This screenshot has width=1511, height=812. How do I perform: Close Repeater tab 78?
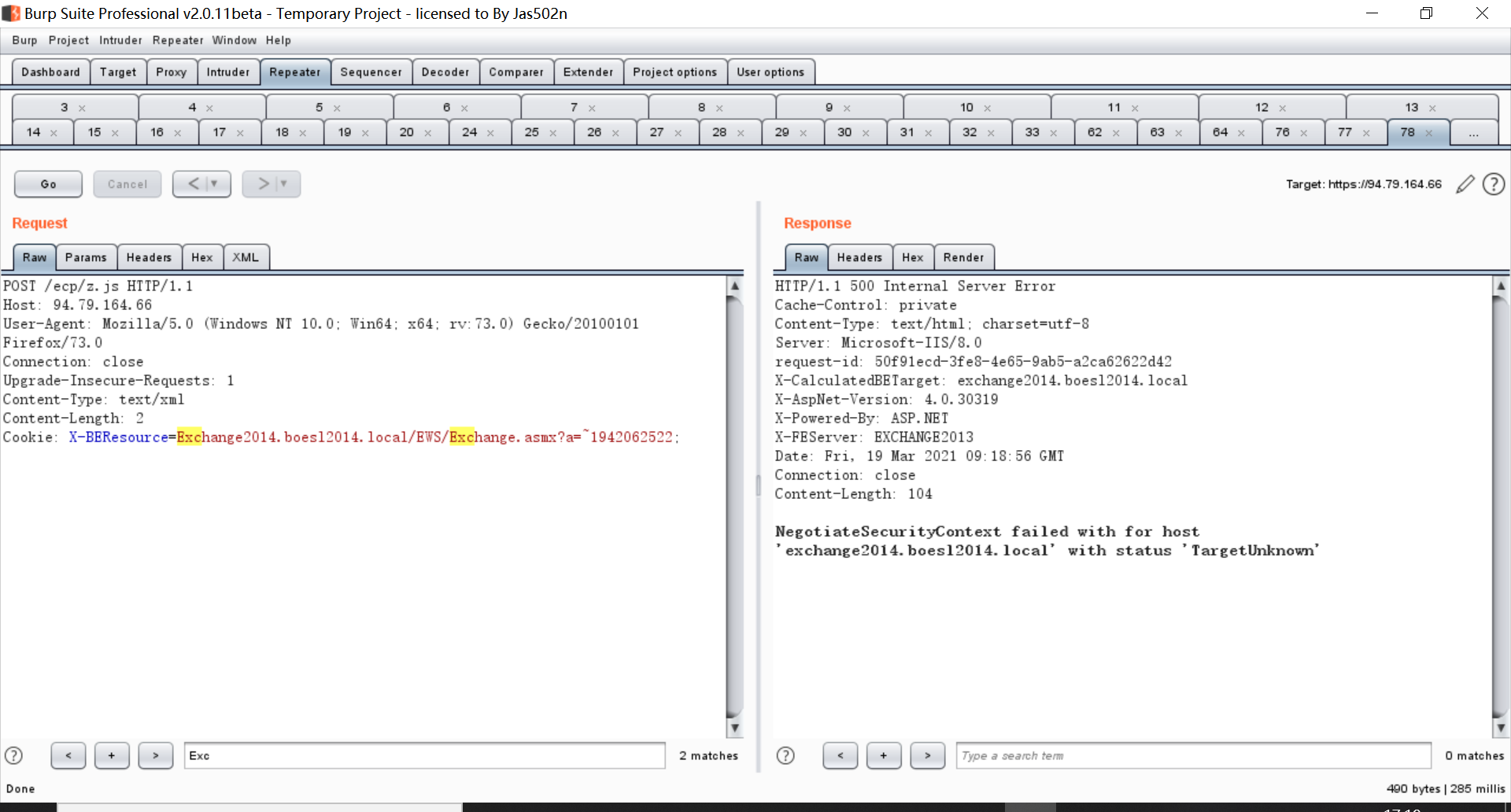tap(1428, 133)
